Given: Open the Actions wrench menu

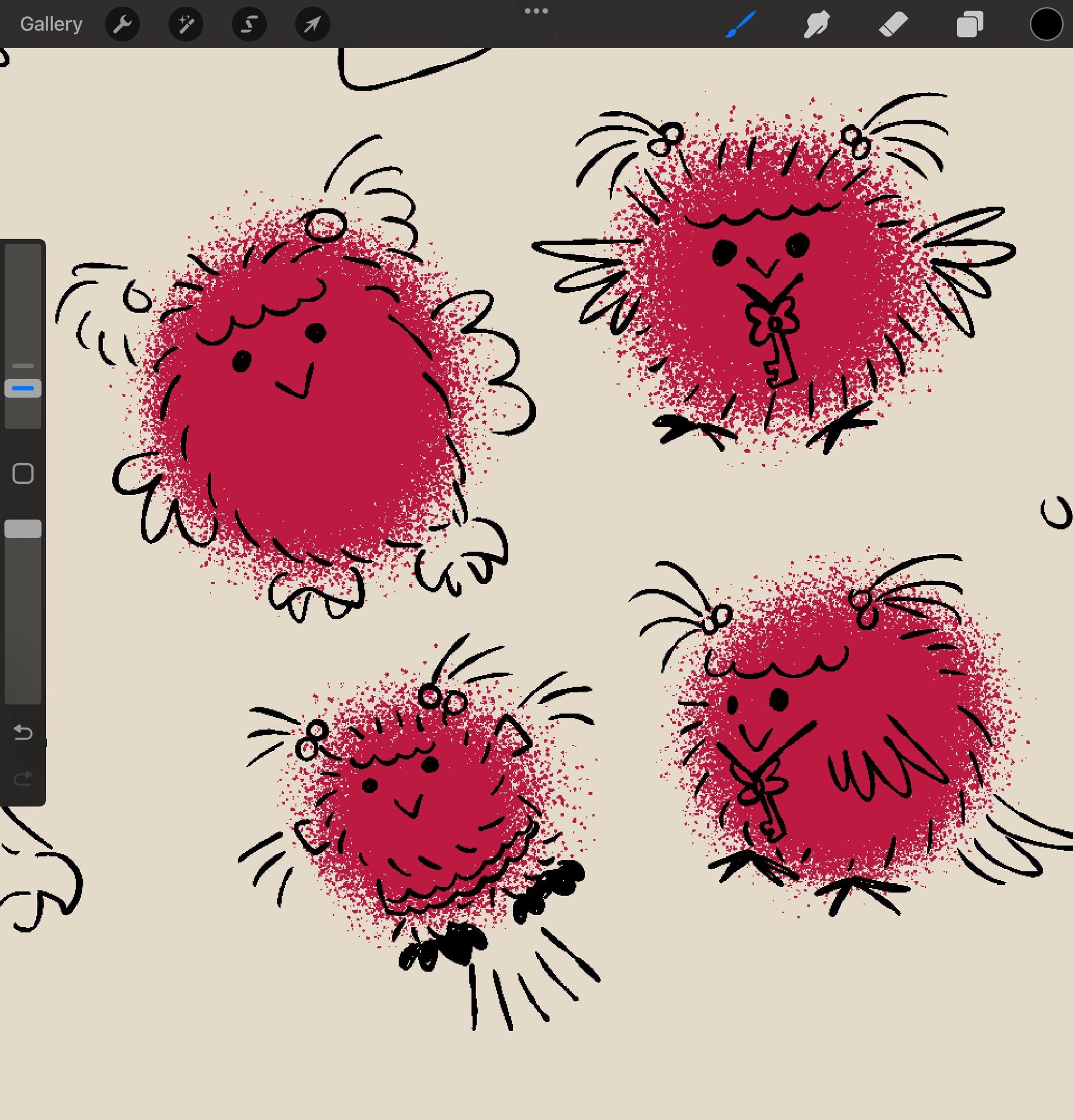Looking at the screenshot, I should pyautogui.click(x=122, y=24).
